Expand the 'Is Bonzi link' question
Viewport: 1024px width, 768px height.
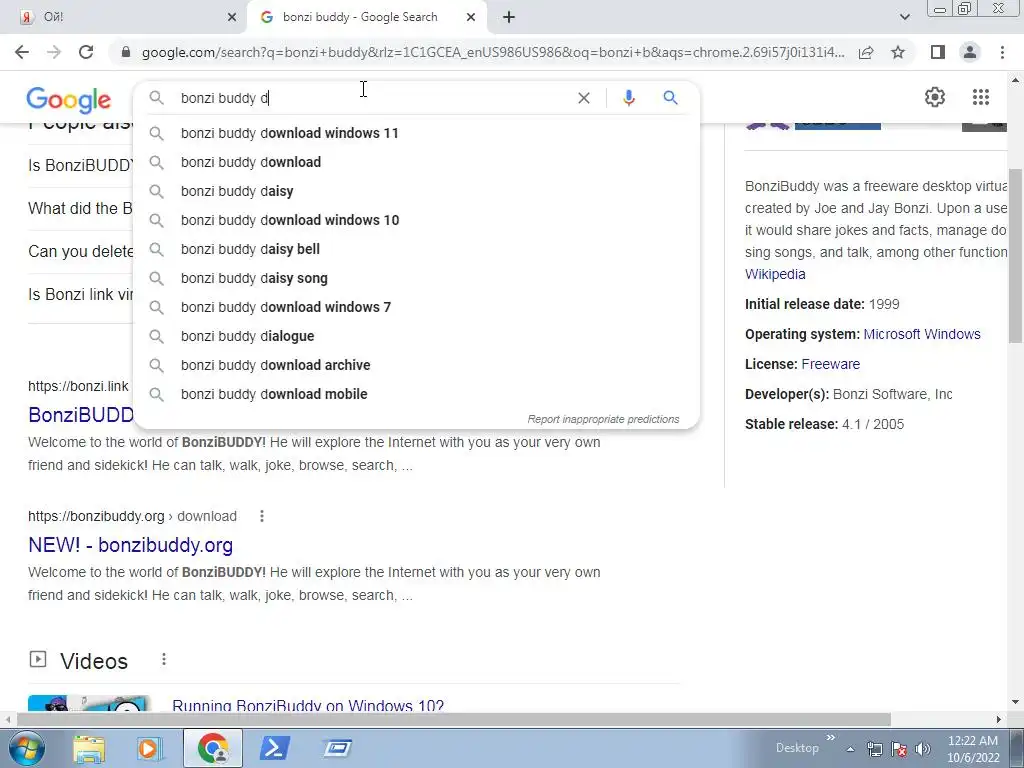(x=80, y=295)
